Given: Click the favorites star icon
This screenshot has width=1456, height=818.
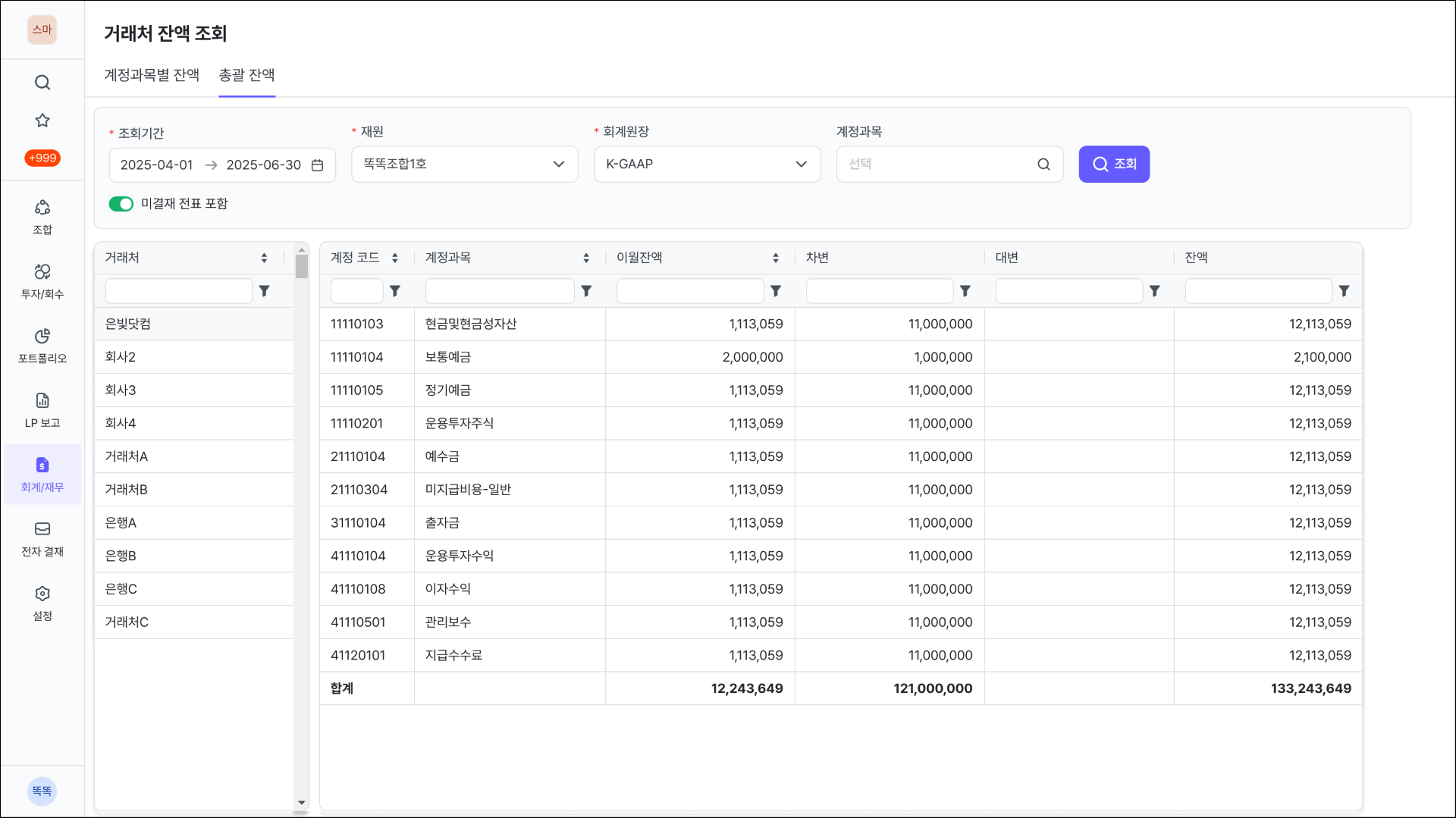Looking at the screenshot, I should (x=42, y=121).
